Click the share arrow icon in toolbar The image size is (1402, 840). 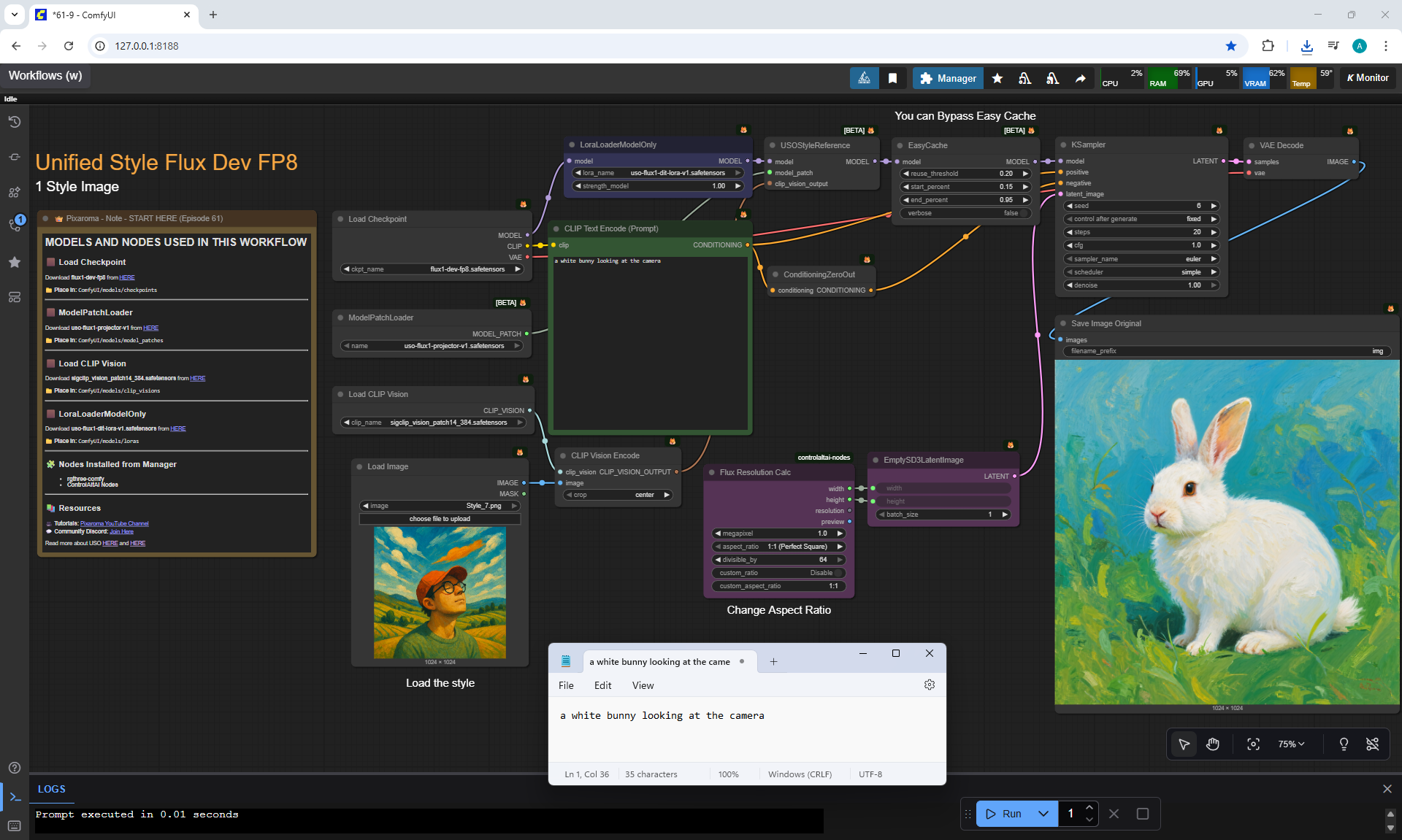click(1080, 78)
